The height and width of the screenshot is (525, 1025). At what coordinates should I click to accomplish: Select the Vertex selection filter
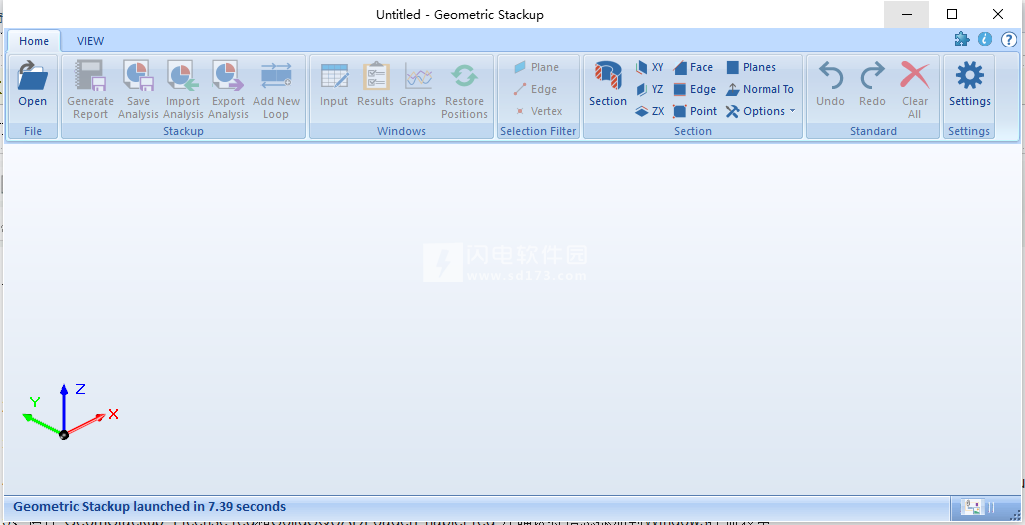click(539, 111)
